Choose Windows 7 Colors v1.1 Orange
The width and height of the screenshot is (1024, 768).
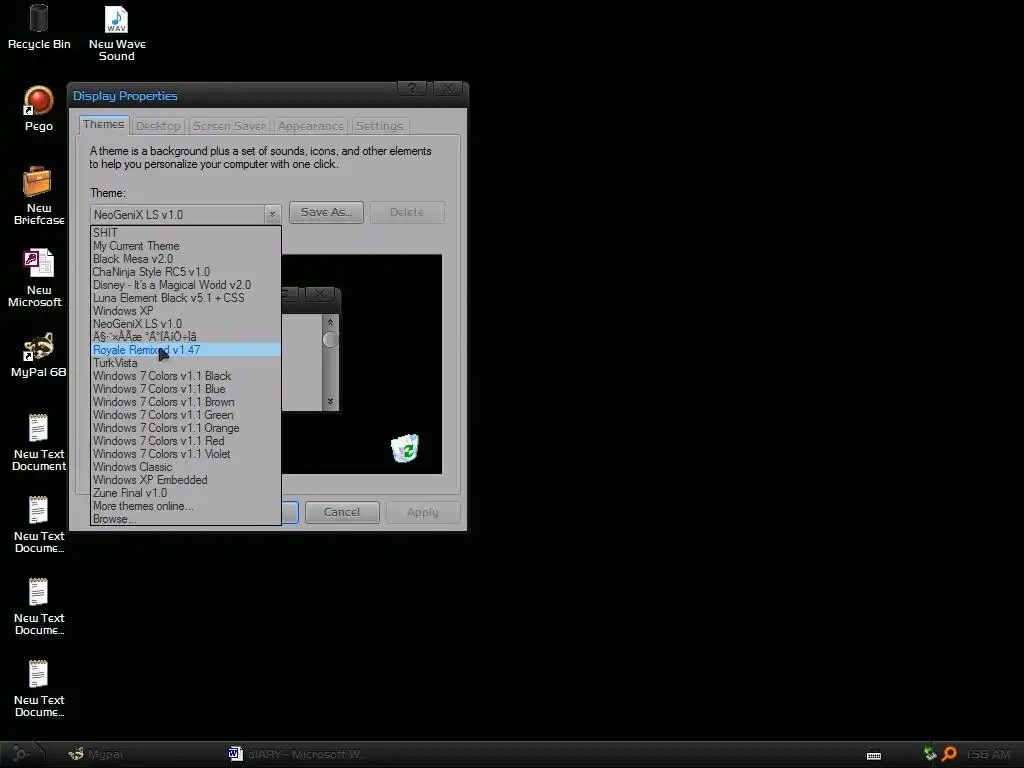(185, 428)
